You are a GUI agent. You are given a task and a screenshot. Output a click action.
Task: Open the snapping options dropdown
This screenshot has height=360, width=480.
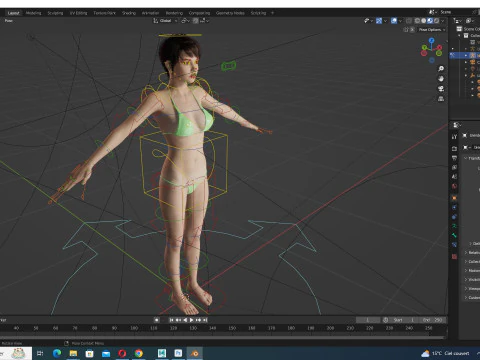coord(204,21)
